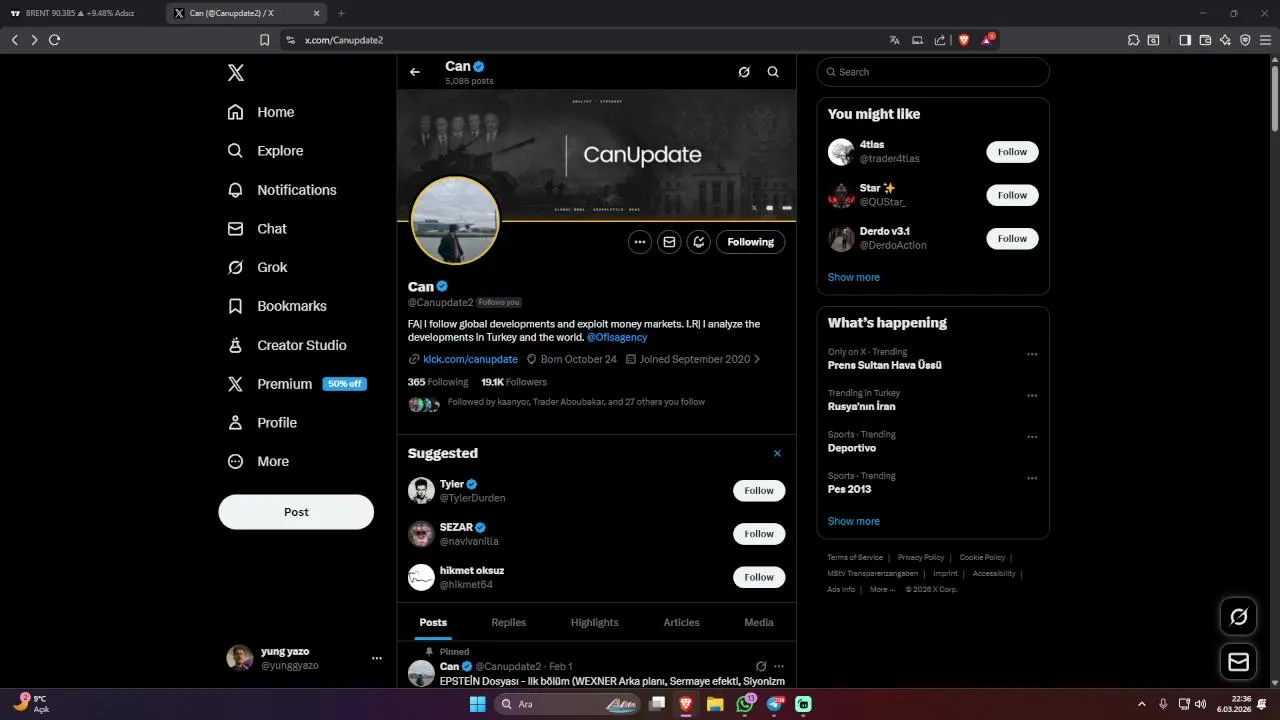
Task: Open the Tyler profile avatar
Action: pos(421,491)
